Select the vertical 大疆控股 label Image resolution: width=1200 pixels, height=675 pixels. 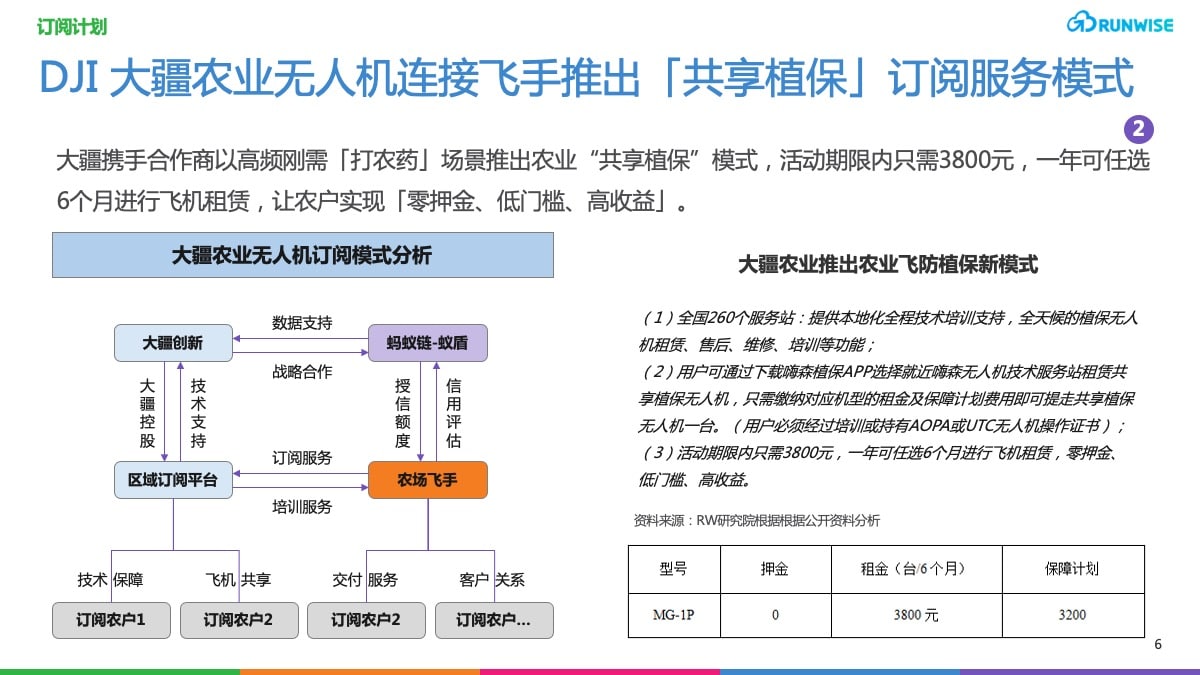(147, 412)
